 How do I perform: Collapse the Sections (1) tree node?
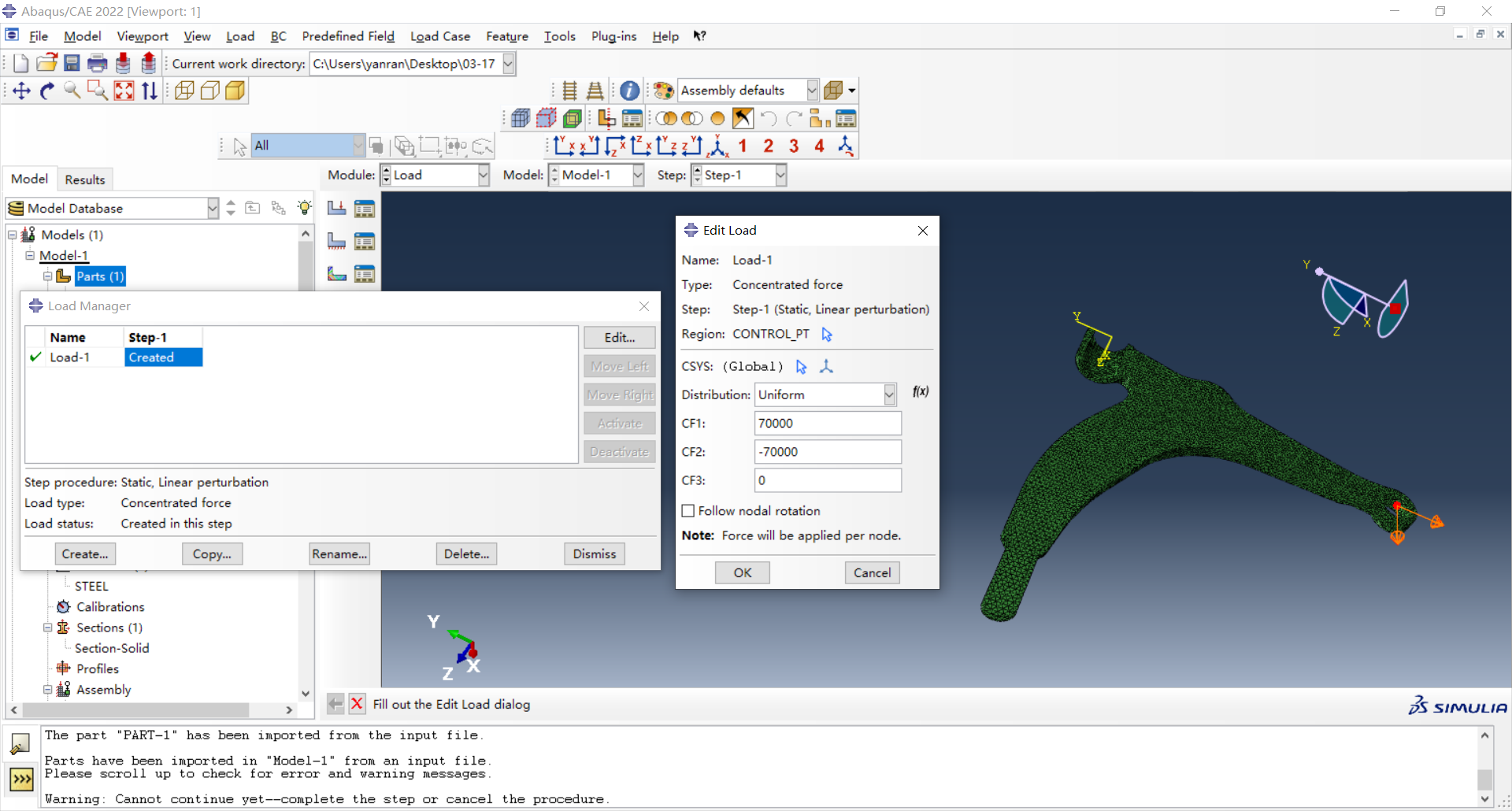click(47, 628)
